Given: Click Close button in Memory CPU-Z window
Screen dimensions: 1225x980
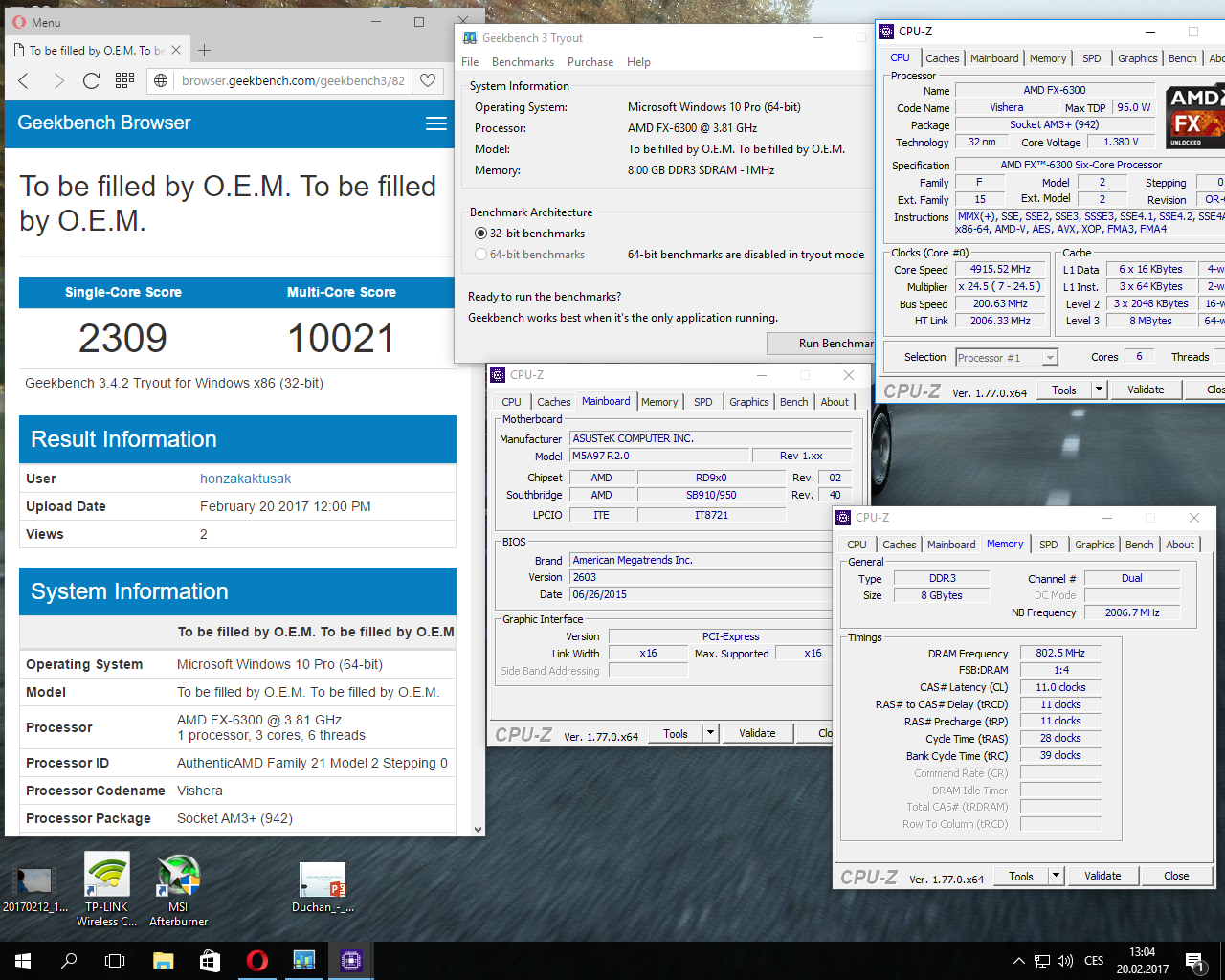Looking at the screenshot, I should pyautogui.click(x=1176, y=876).
